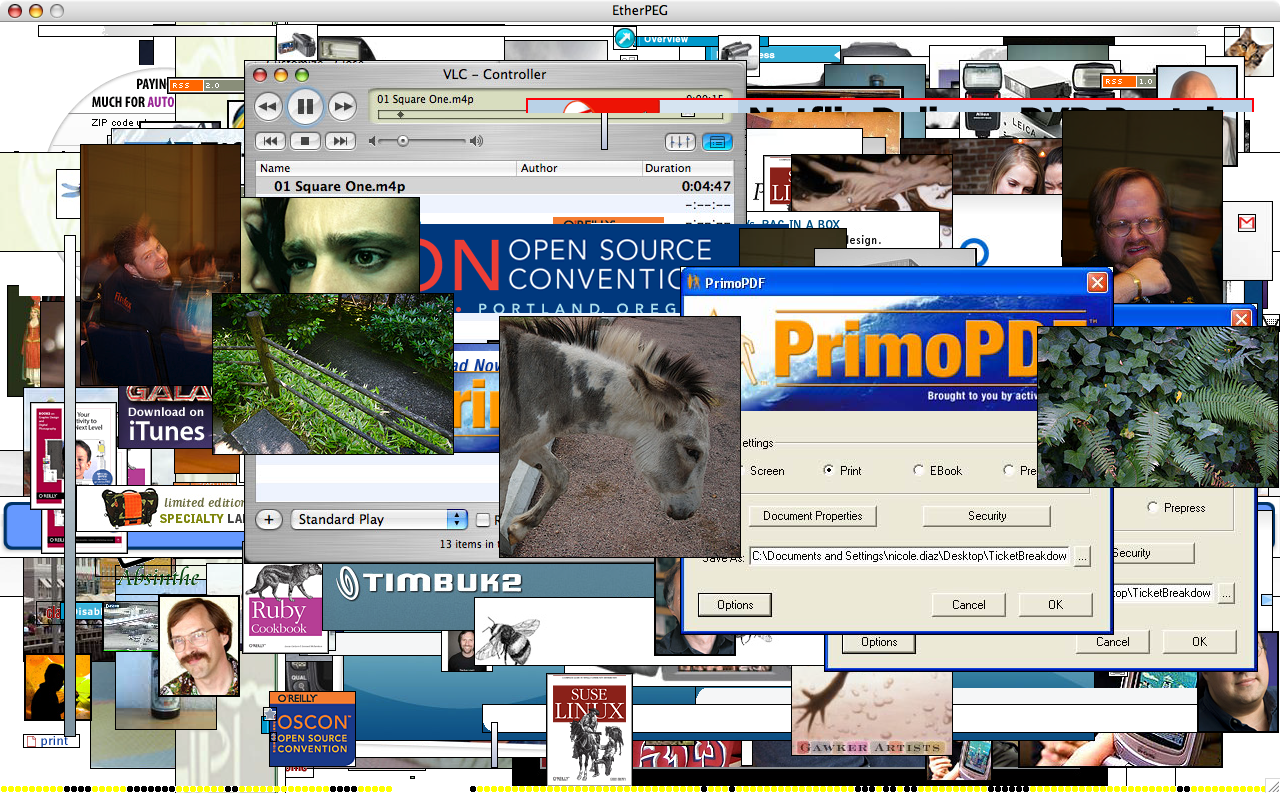The image size is (1280, 793).
Task: Click the Gmail envelope icon
Action: coord(1247,223)
